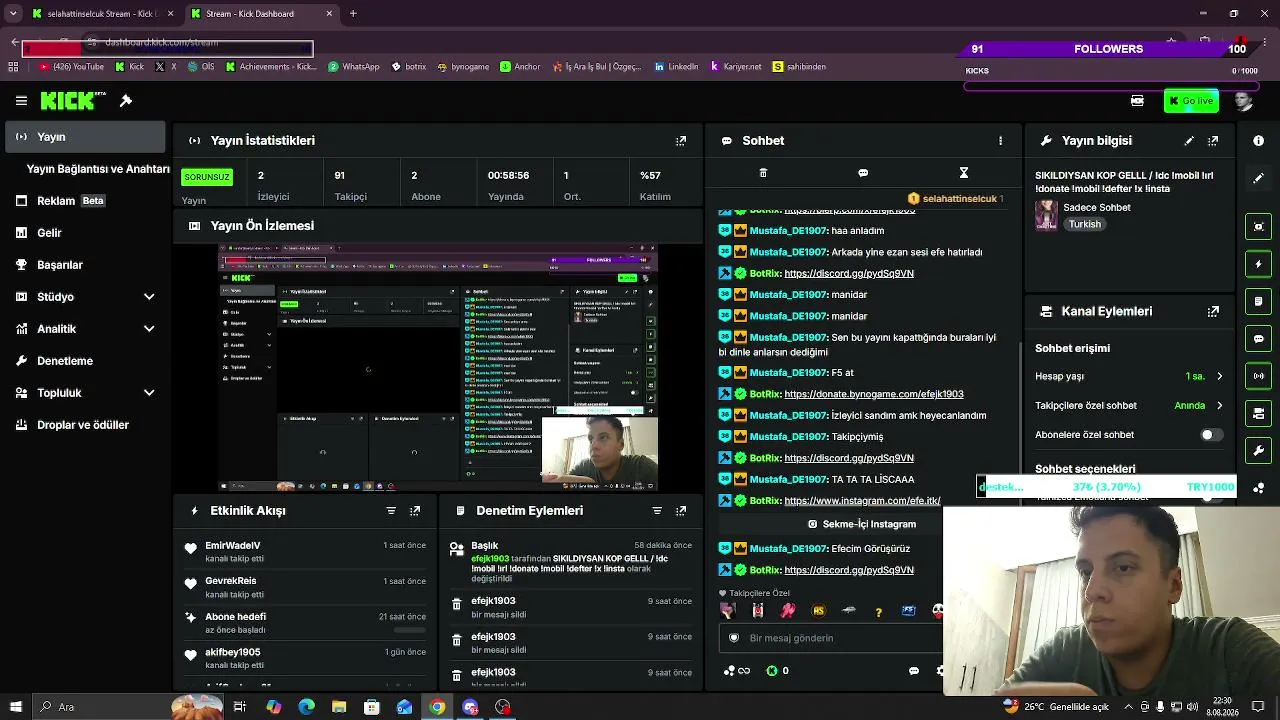1280x720 pixels.
Task: Open Windows Start menu
Action: tap(15, 707)
